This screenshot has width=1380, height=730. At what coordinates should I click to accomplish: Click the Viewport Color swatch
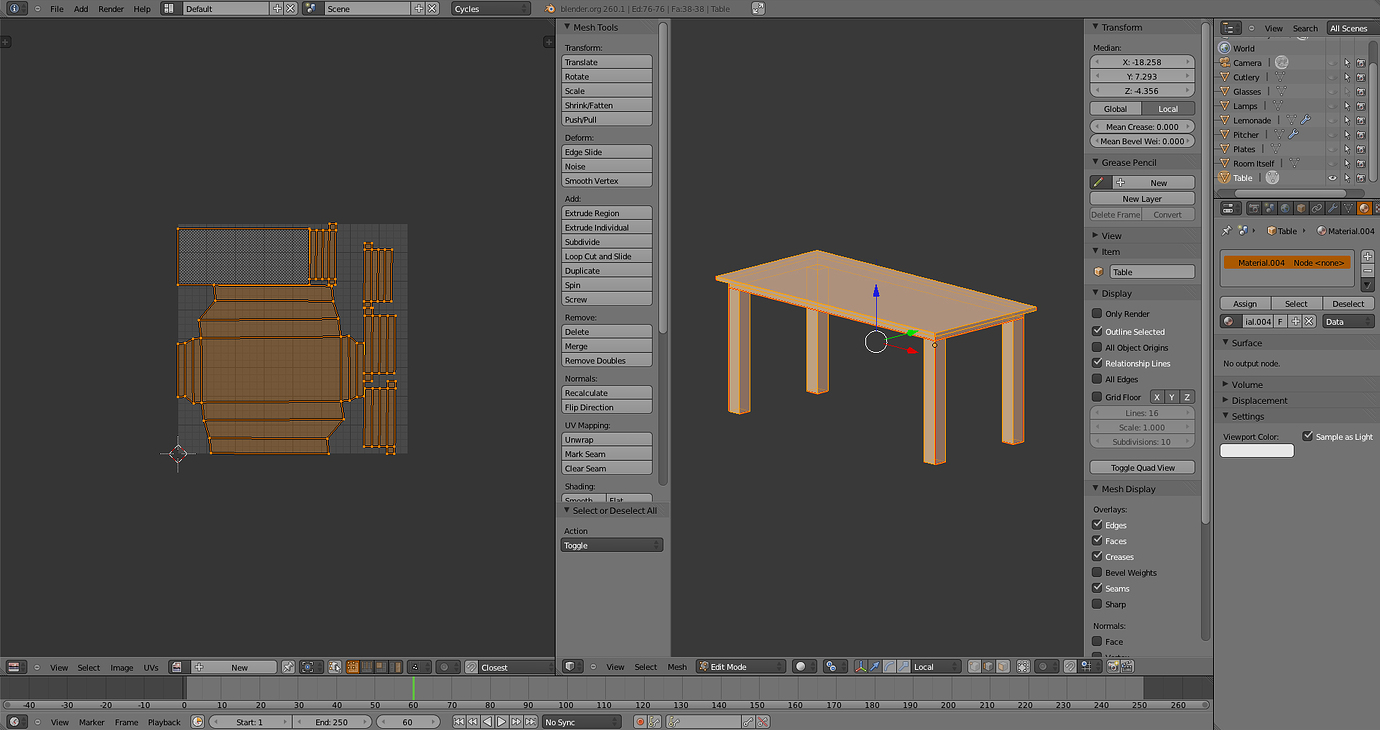tap(1257, 451)
